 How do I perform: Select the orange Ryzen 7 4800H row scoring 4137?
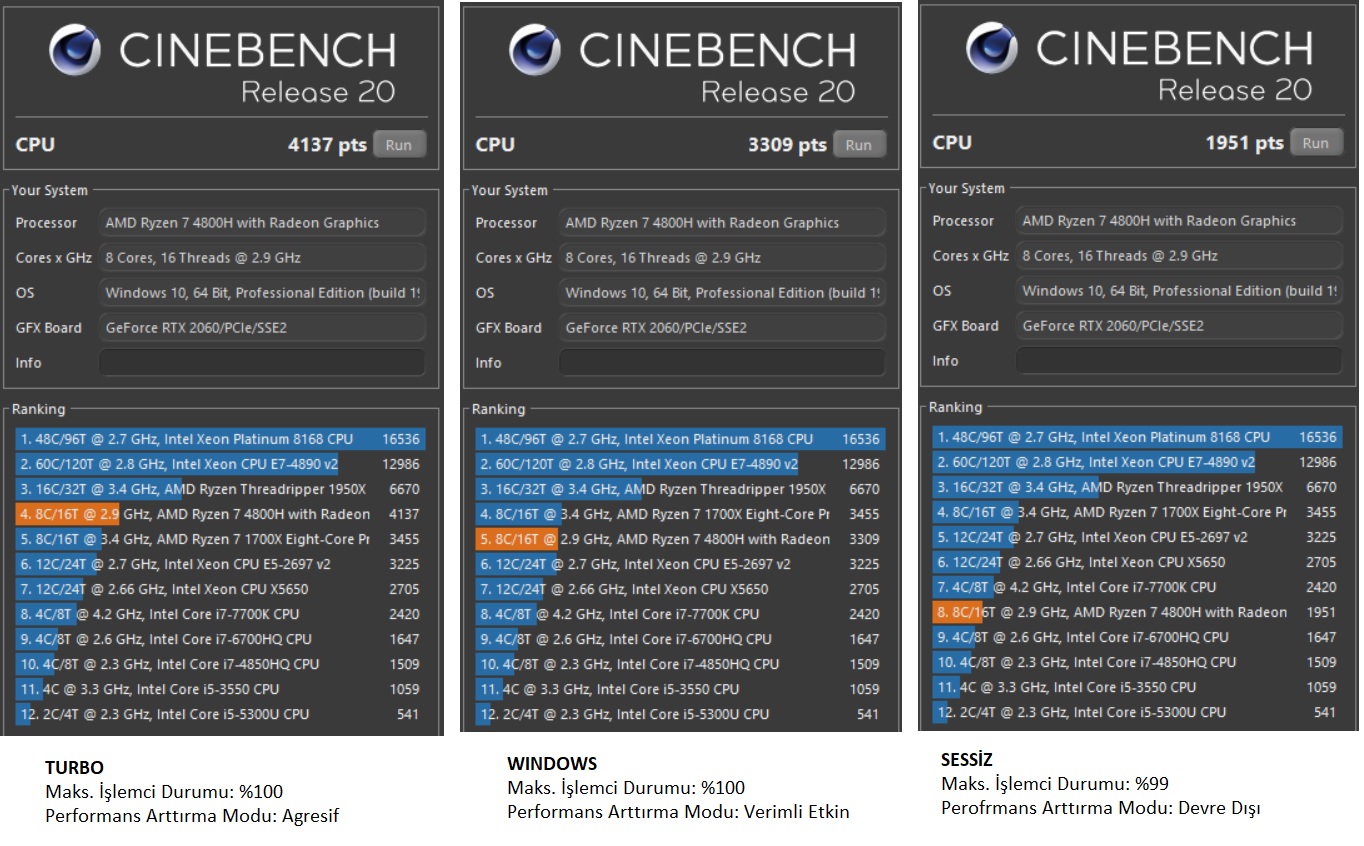pos(220,514)
